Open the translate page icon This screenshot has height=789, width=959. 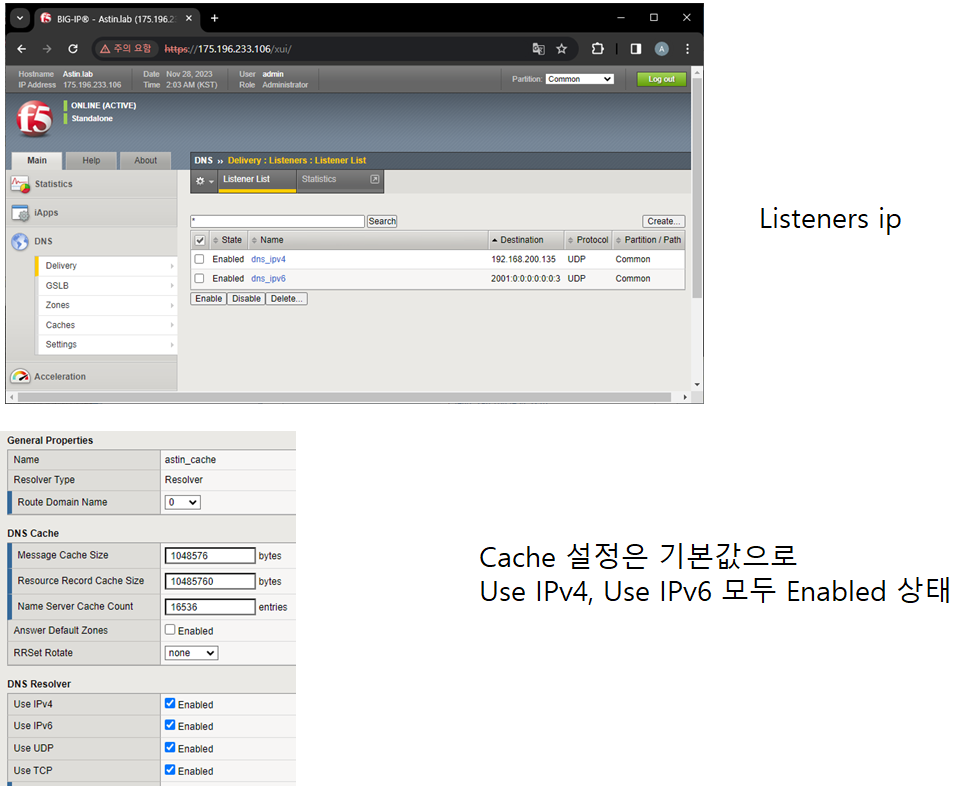[x=538, y=49]
